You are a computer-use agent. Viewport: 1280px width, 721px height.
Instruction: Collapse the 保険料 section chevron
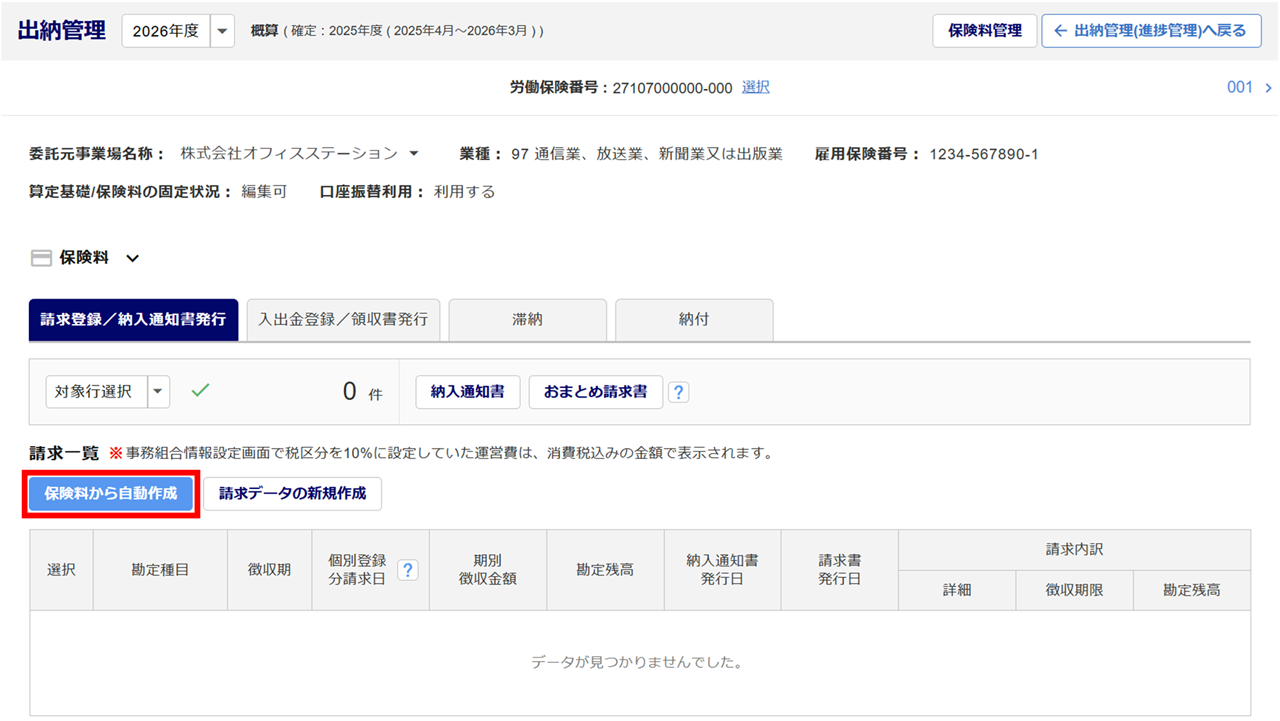click(132, 258)
